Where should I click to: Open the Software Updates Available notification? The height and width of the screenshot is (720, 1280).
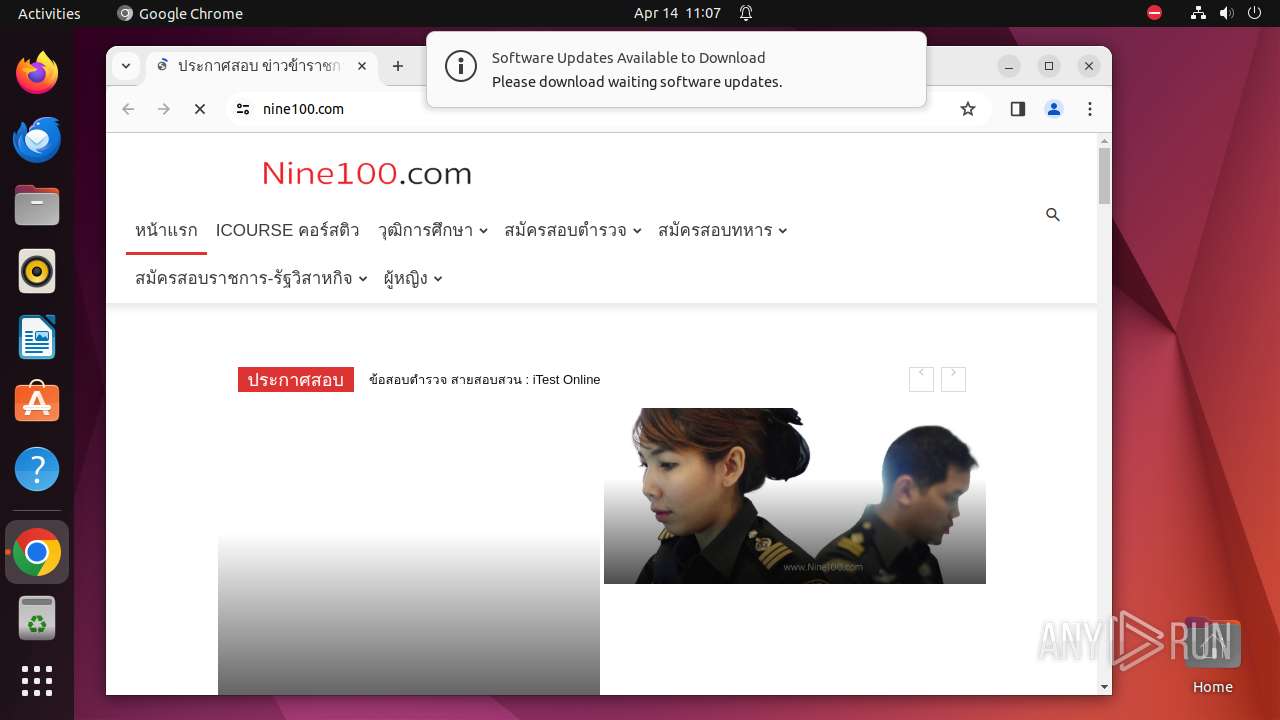(x=676, y=69)
